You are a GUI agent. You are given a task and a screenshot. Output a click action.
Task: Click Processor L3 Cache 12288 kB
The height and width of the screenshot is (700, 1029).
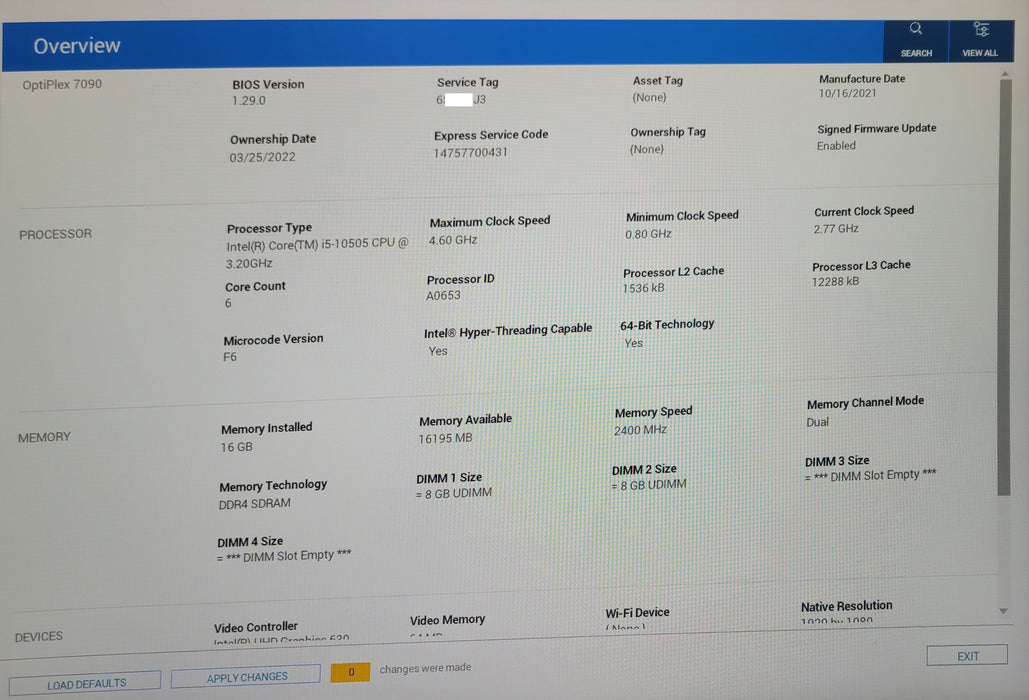[x=835, y=281]
